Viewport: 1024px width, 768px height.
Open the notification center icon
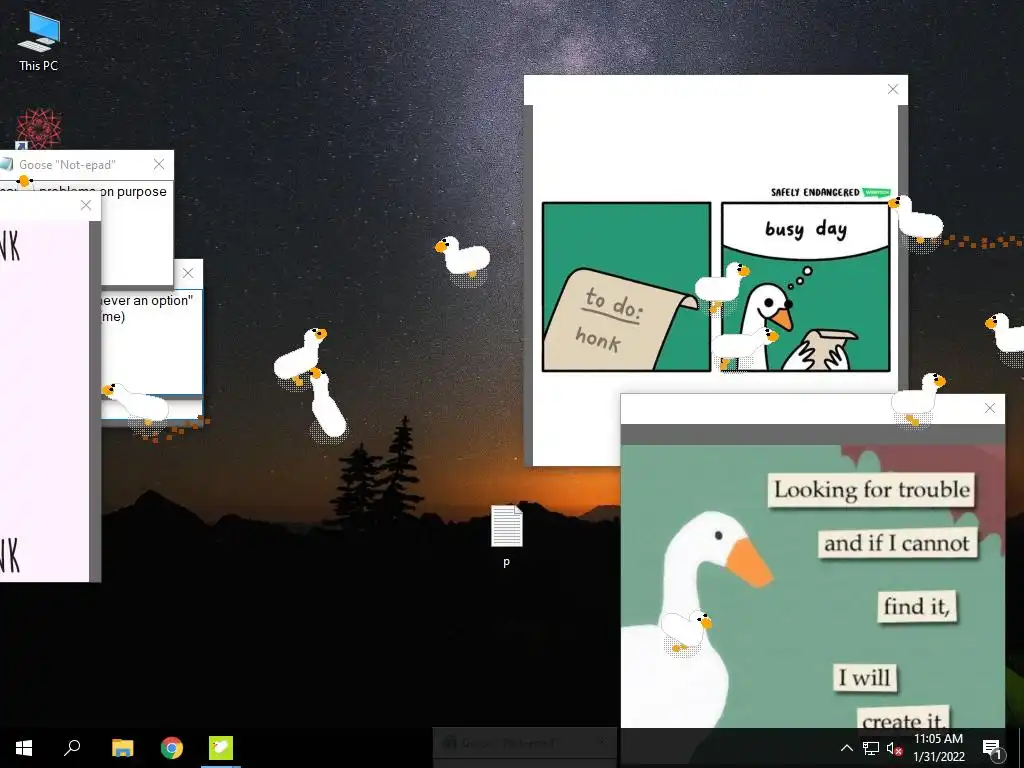992,748
